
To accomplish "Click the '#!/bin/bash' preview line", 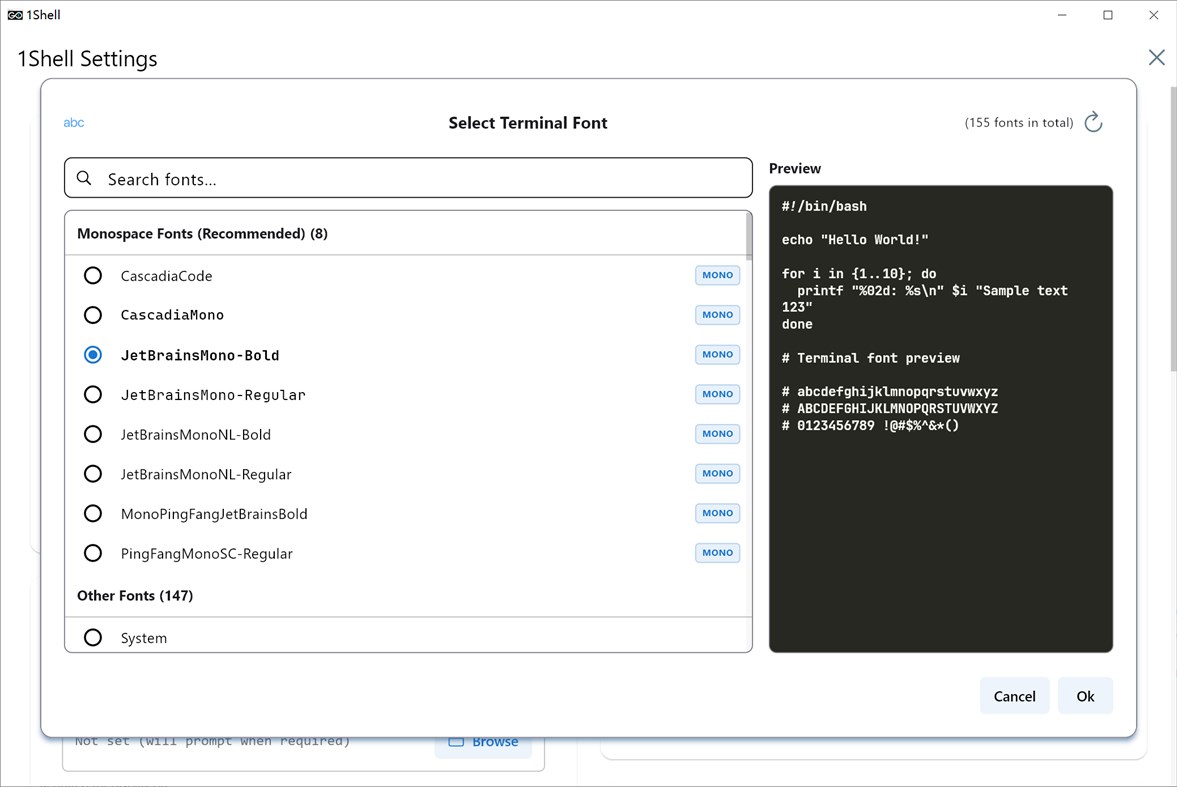I will (x=824, y=206).
